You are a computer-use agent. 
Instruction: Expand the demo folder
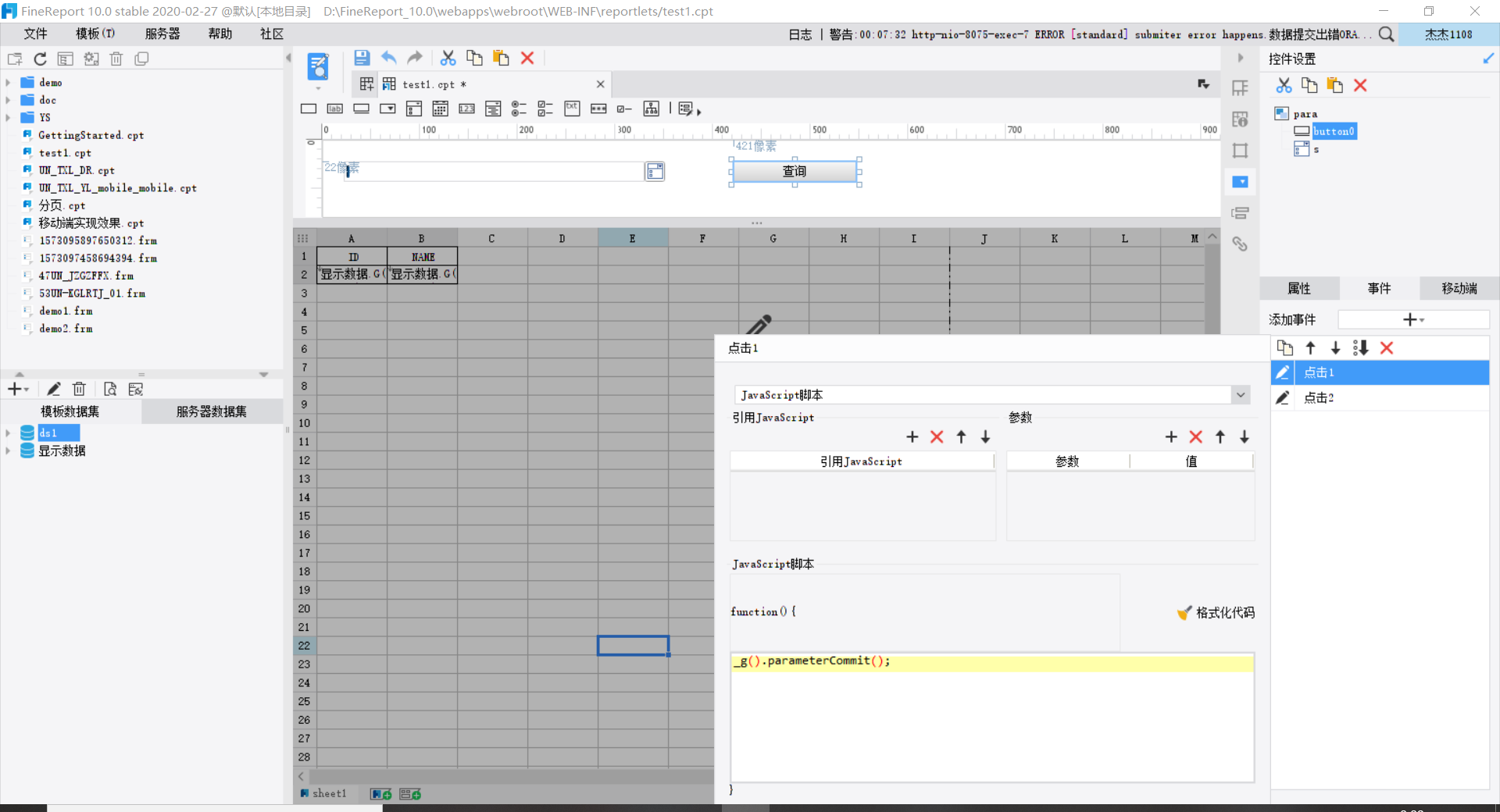(8, 82)
